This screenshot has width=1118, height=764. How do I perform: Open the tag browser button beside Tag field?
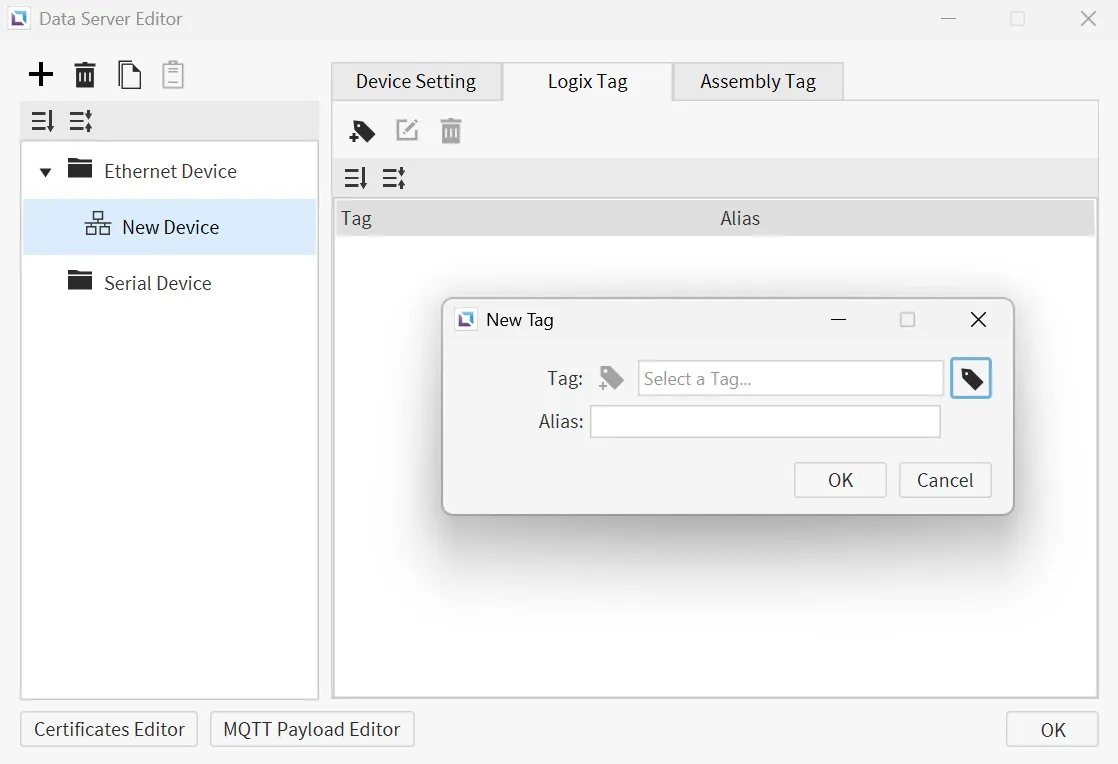[x=971, y=379]
